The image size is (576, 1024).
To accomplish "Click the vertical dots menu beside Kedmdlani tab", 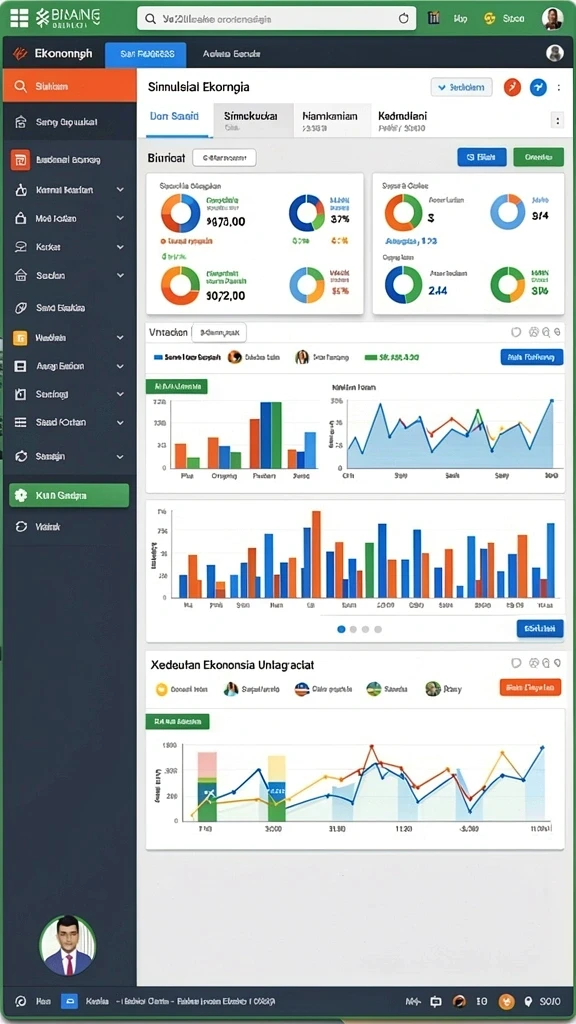I will (557, 120).
